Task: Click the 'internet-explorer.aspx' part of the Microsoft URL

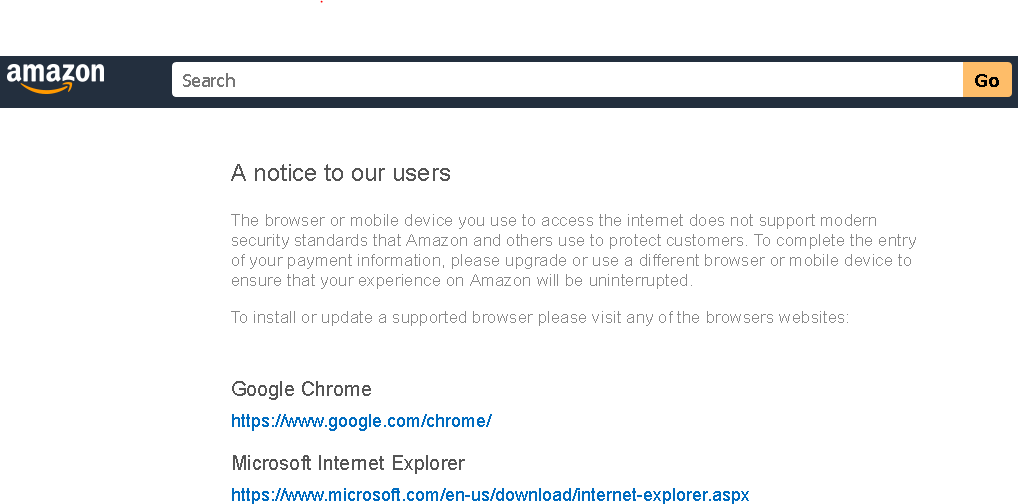Action: tap(662, 495)
